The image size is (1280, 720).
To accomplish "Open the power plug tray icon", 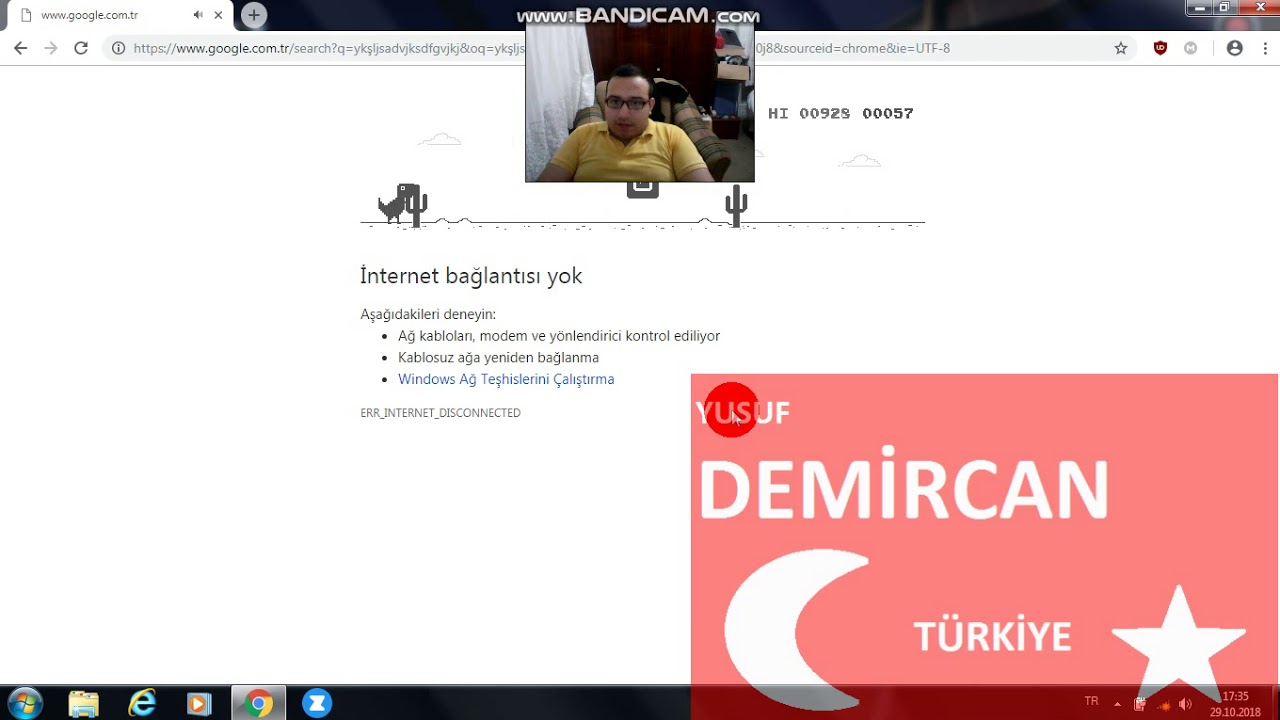I will pos(1140,704).
